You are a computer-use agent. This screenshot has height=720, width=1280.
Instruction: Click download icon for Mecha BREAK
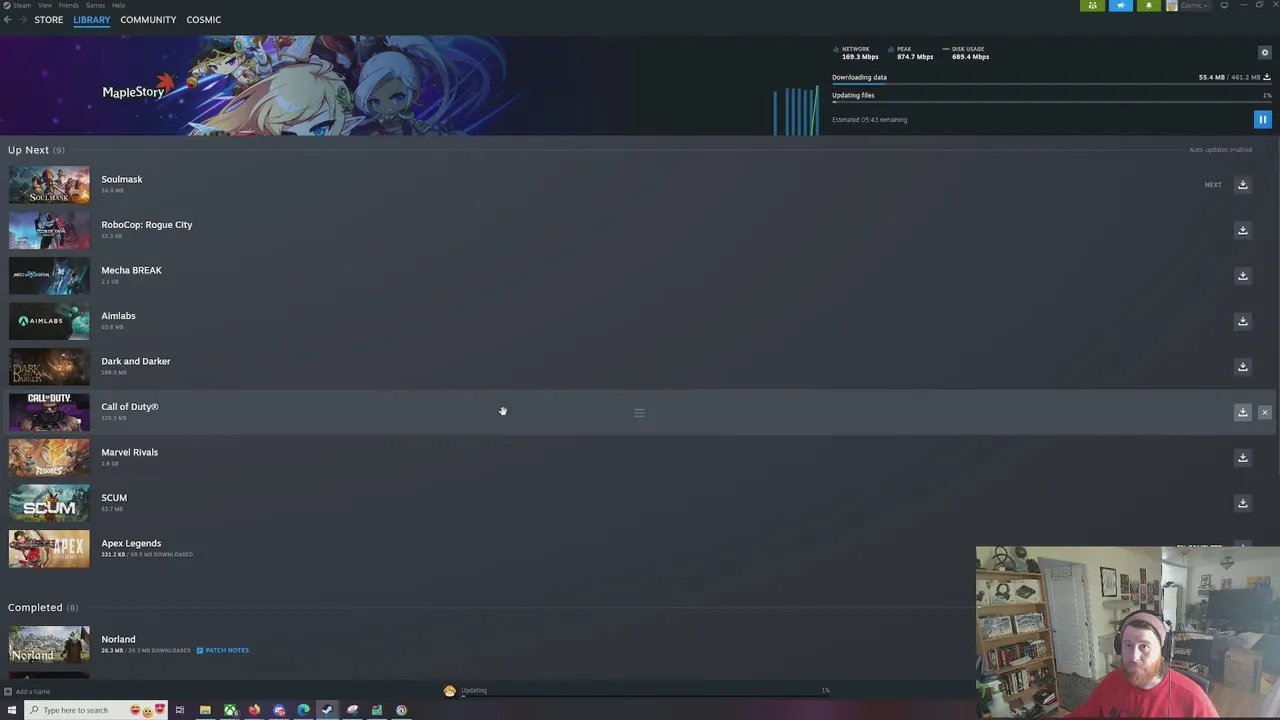1243,276
